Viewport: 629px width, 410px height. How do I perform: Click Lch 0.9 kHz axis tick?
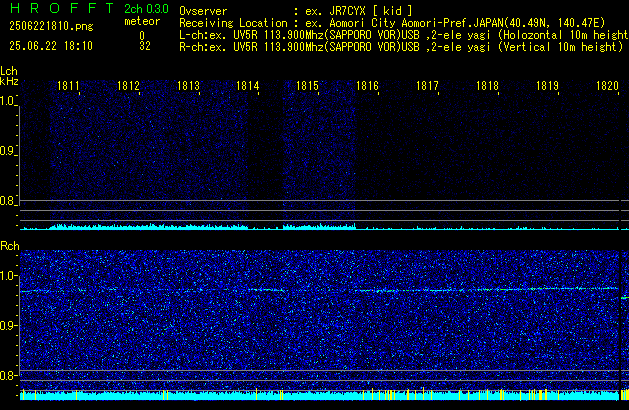(8, 151)
